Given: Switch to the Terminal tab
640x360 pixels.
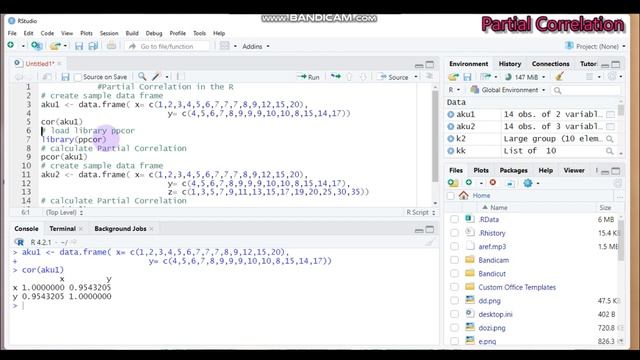Looking at the screenshot, I should (x=62, y=229).
